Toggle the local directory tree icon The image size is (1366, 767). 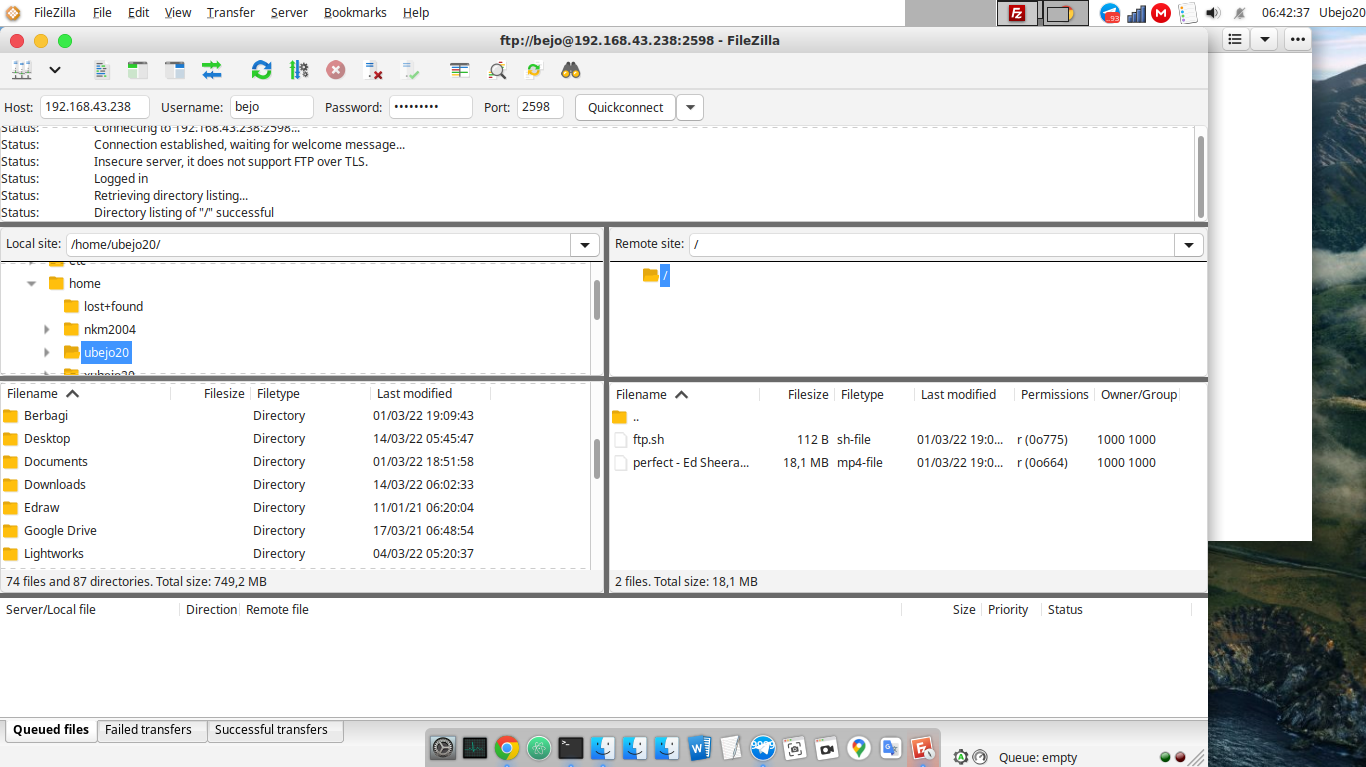[x=138, y=70]
